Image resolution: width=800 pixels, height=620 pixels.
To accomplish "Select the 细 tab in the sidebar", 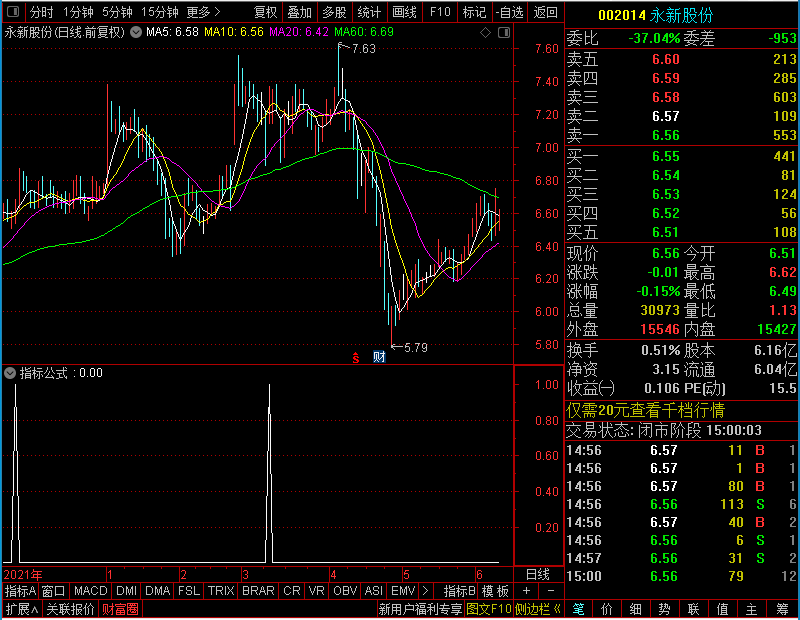I will click(635, 609).
